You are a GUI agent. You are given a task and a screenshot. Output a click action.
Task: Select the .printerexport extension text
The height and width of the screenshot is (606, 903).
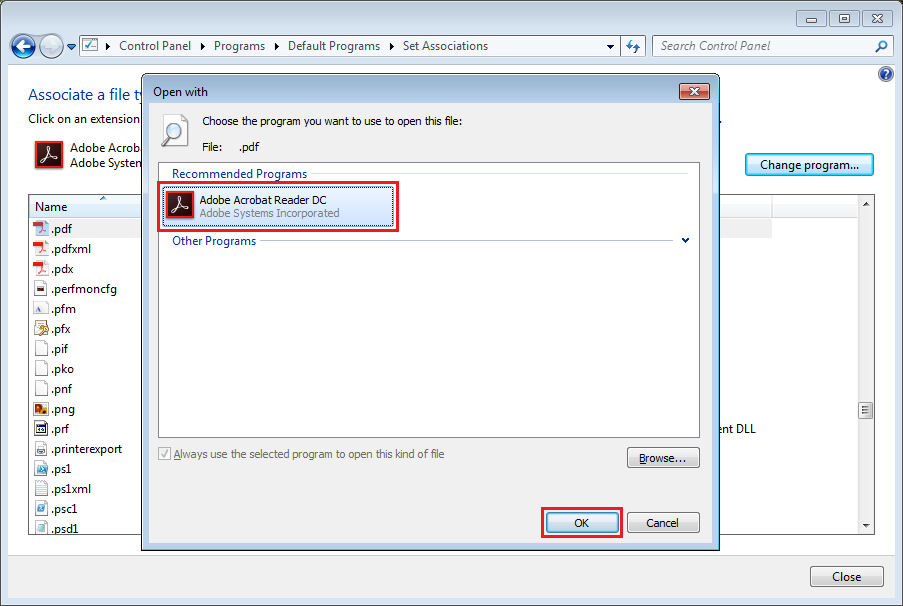[x=86, y=449]
